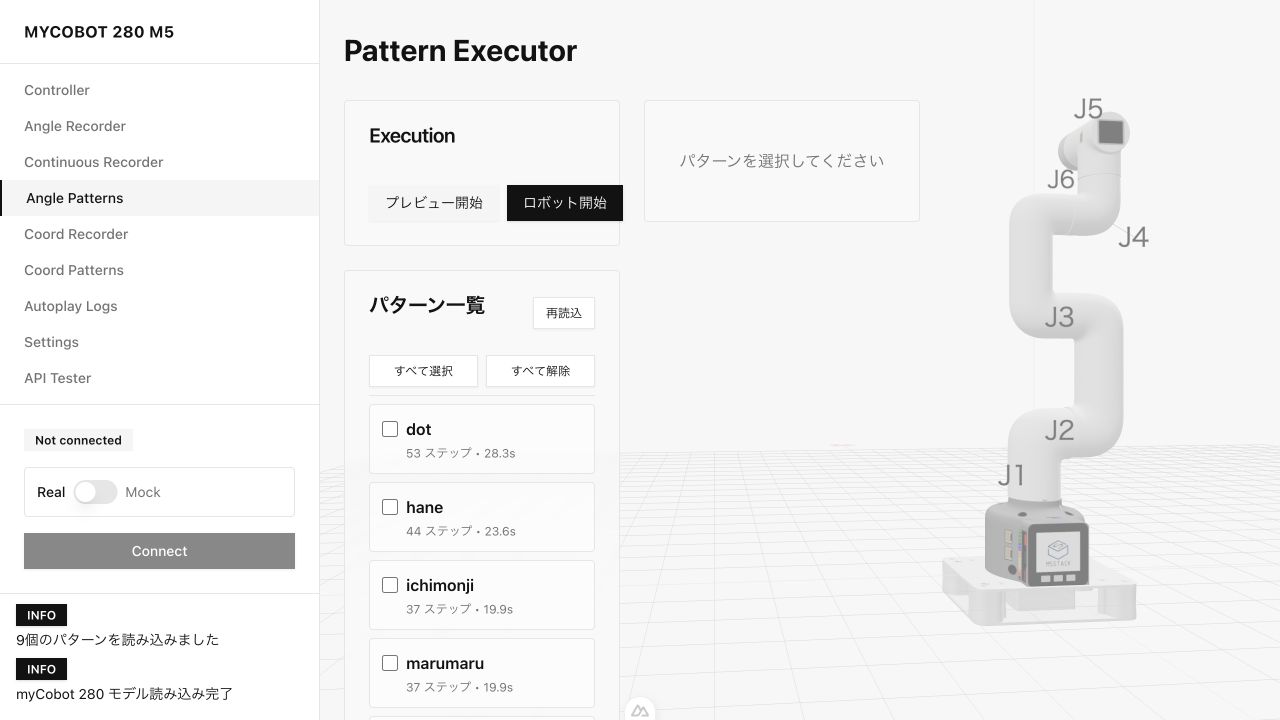Screen dimensions: 1280x720
Task: Toggle the Real/Mock switch
Action: (95, 492)
